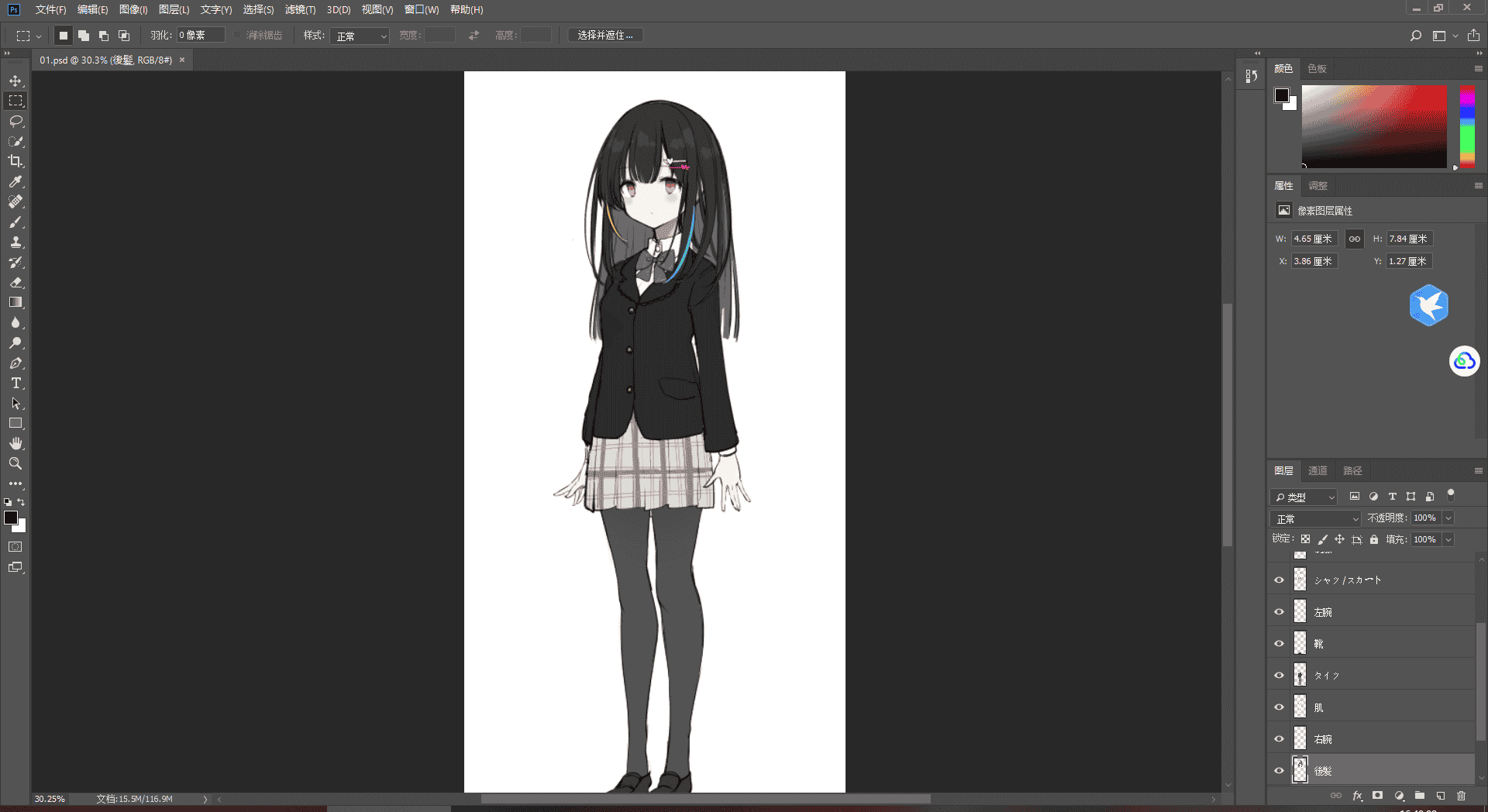Toggle visibility of タイツ layer
This screenshot has width=1488, height=812.
tap(1280, 676)
